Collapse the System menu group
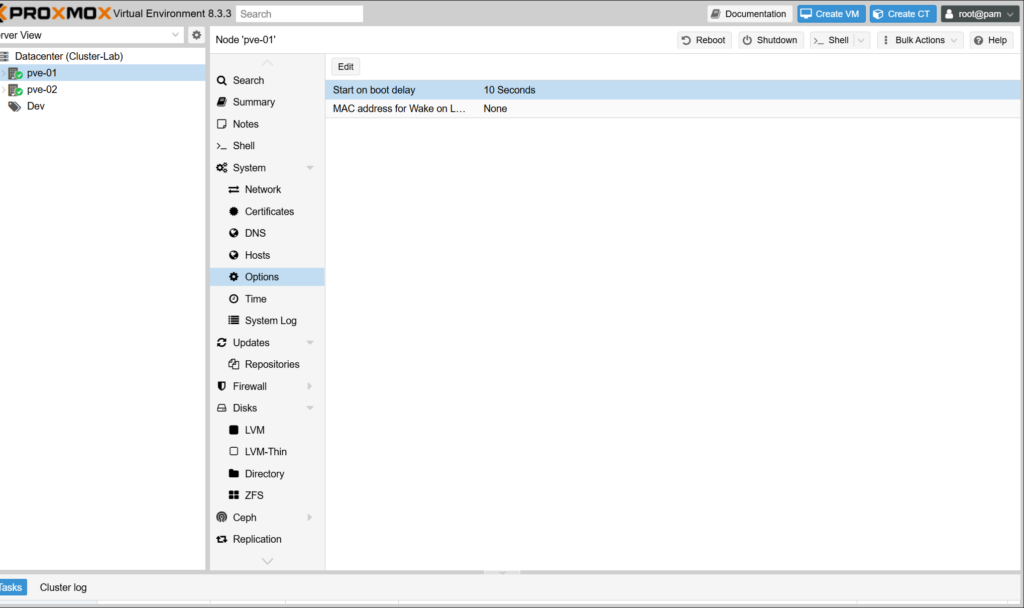Image resolution: width=1024 pixels, height=608 pixels. tap(310, 168)
